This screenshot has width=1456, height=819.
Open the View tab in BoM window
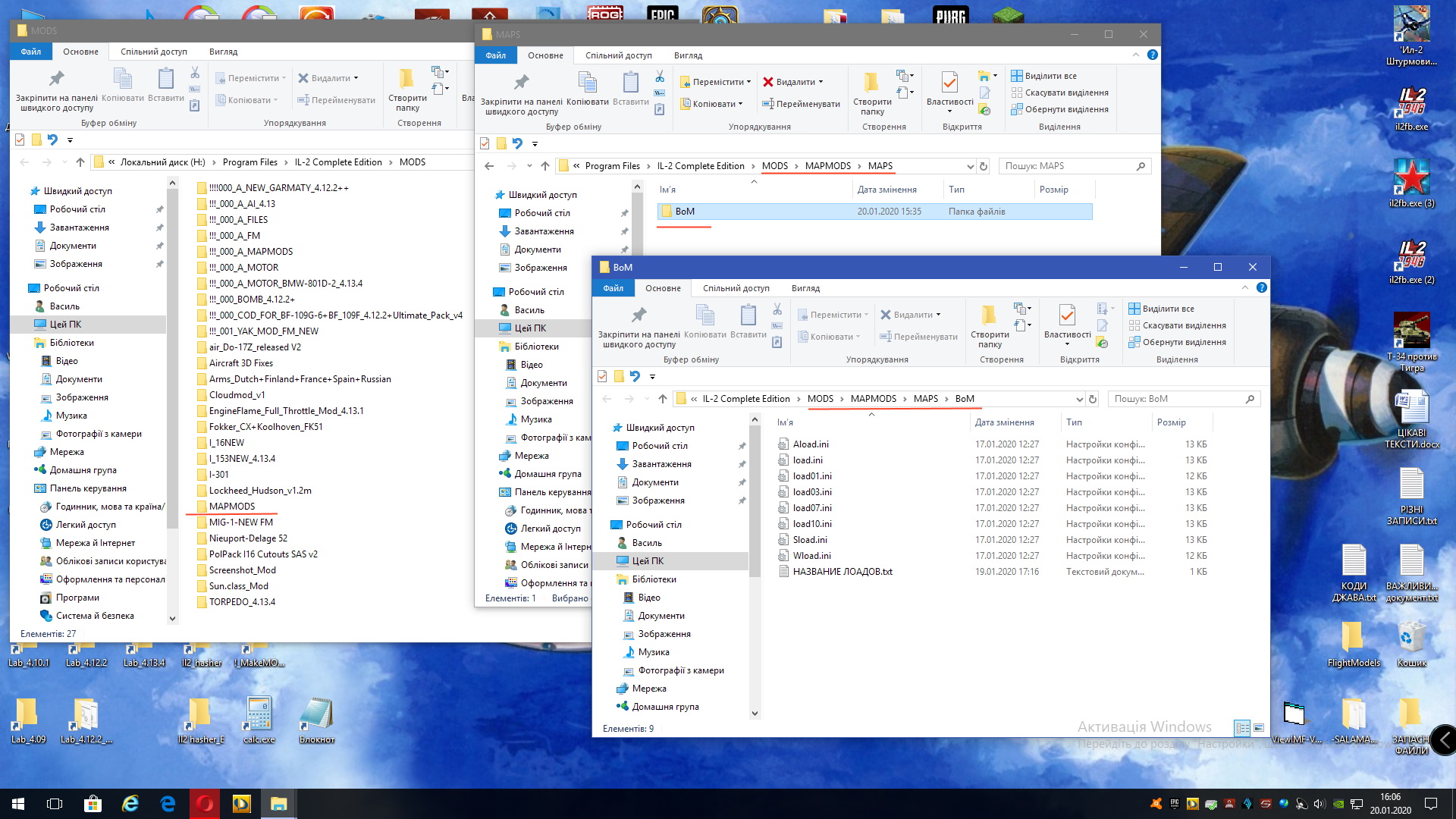805,288
